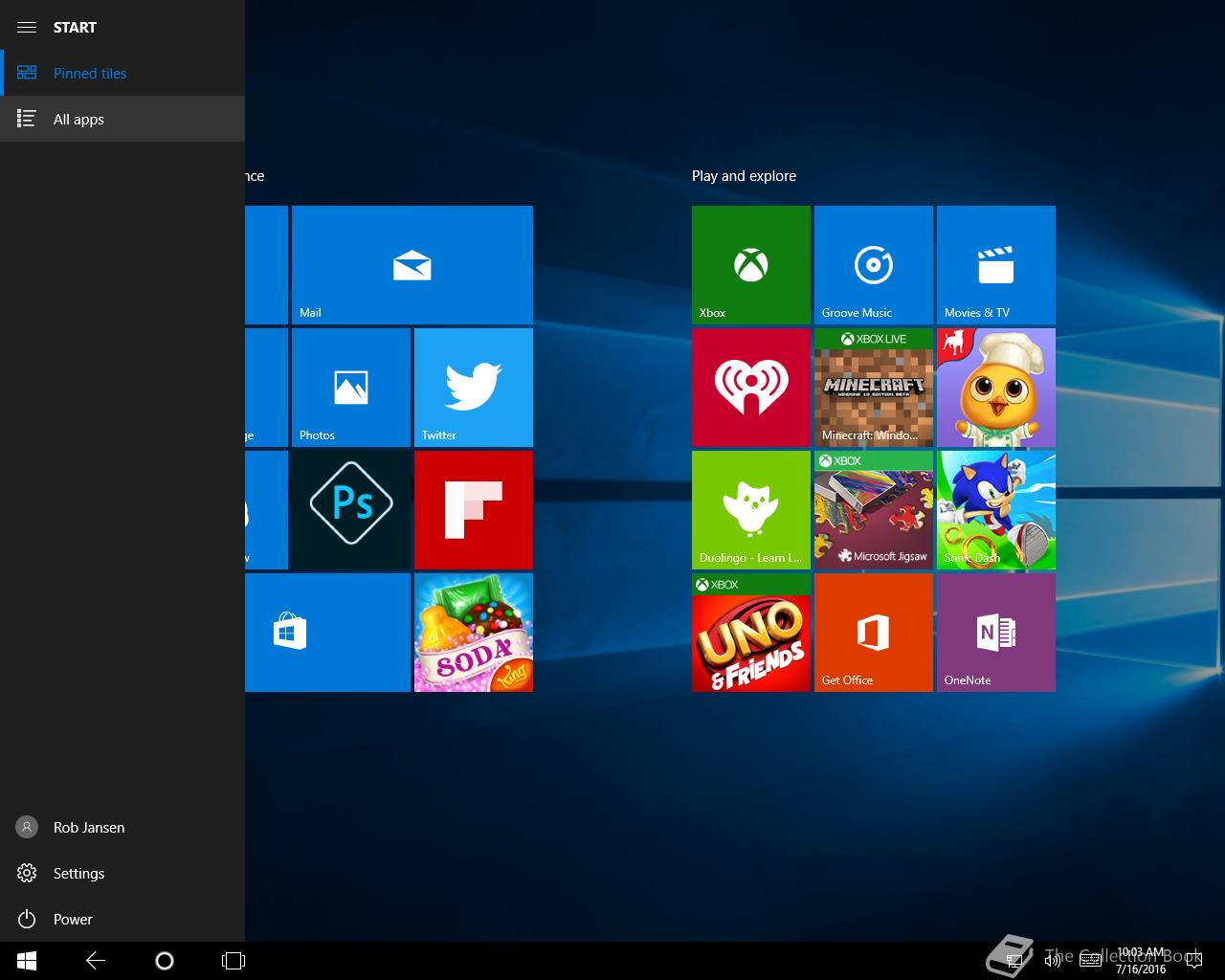Open the Xbox tile
This screenshot has width=1225, height=980.
pos(751,265)
